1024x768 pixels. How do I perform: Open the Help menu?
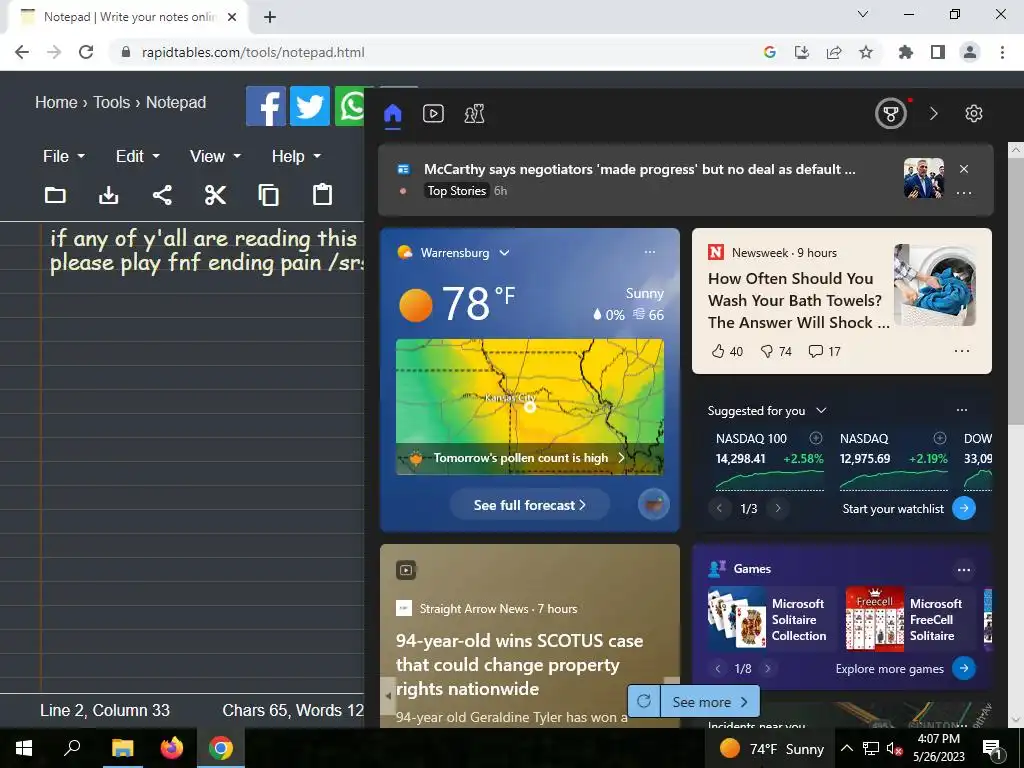[296, 157]
